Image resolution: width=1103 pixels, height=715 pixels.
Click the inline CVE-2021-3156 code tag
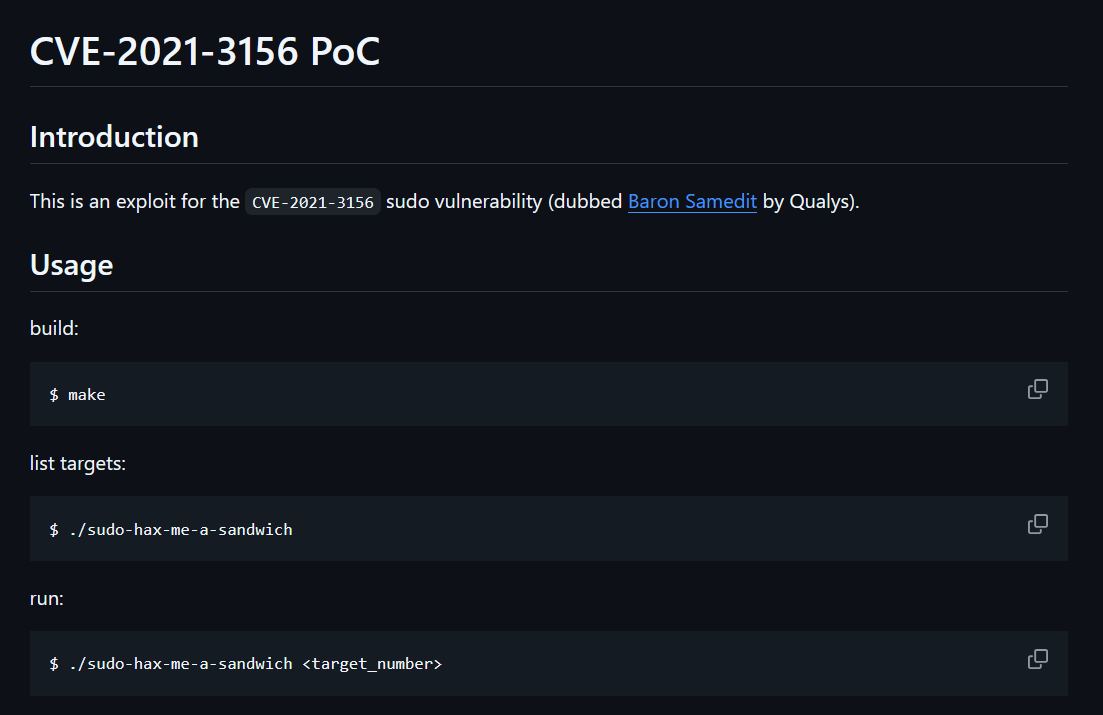[x=312, y=202]
